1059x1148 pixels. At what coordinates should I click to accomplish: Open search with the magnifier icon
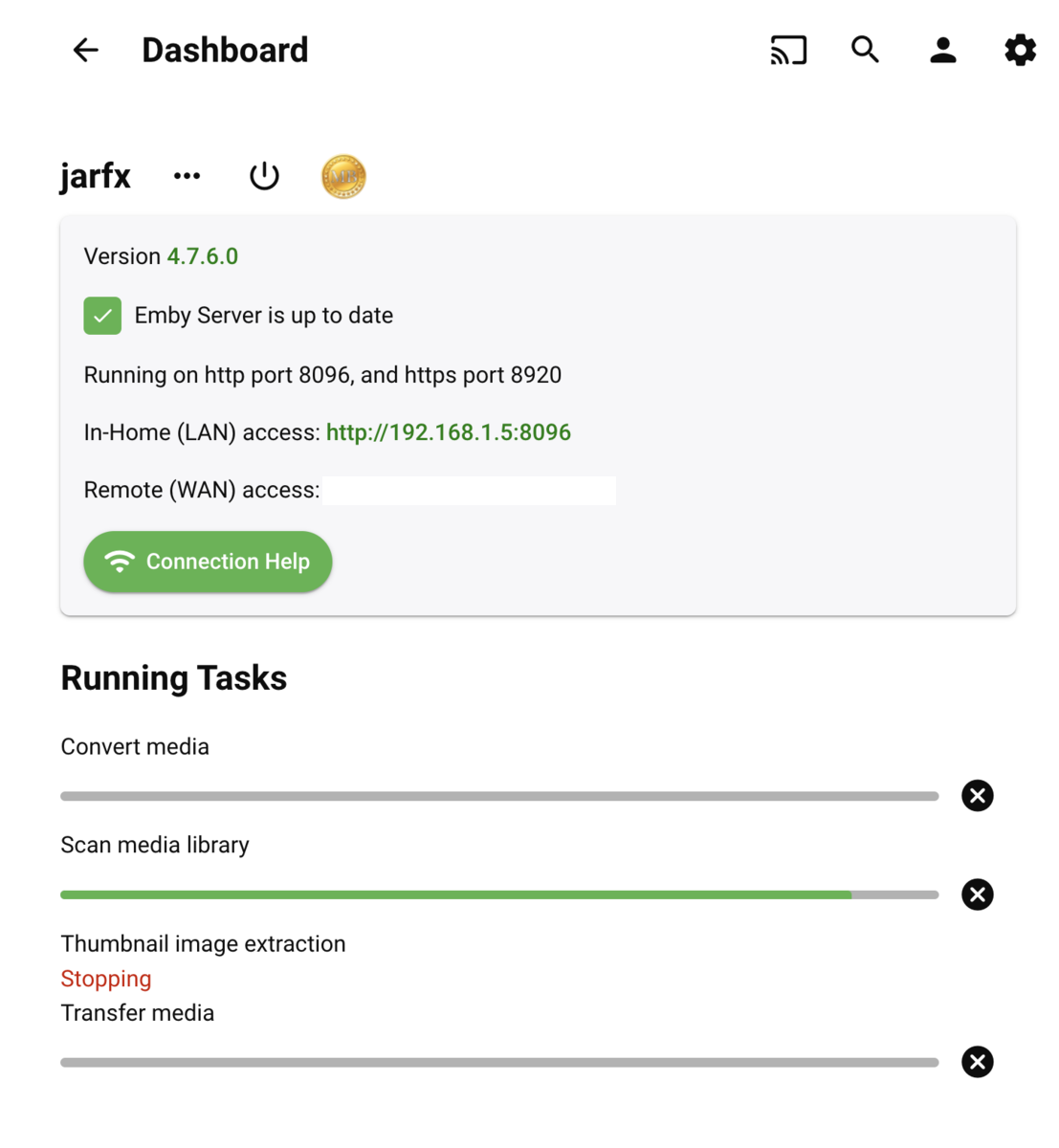[x=865, y=50]
